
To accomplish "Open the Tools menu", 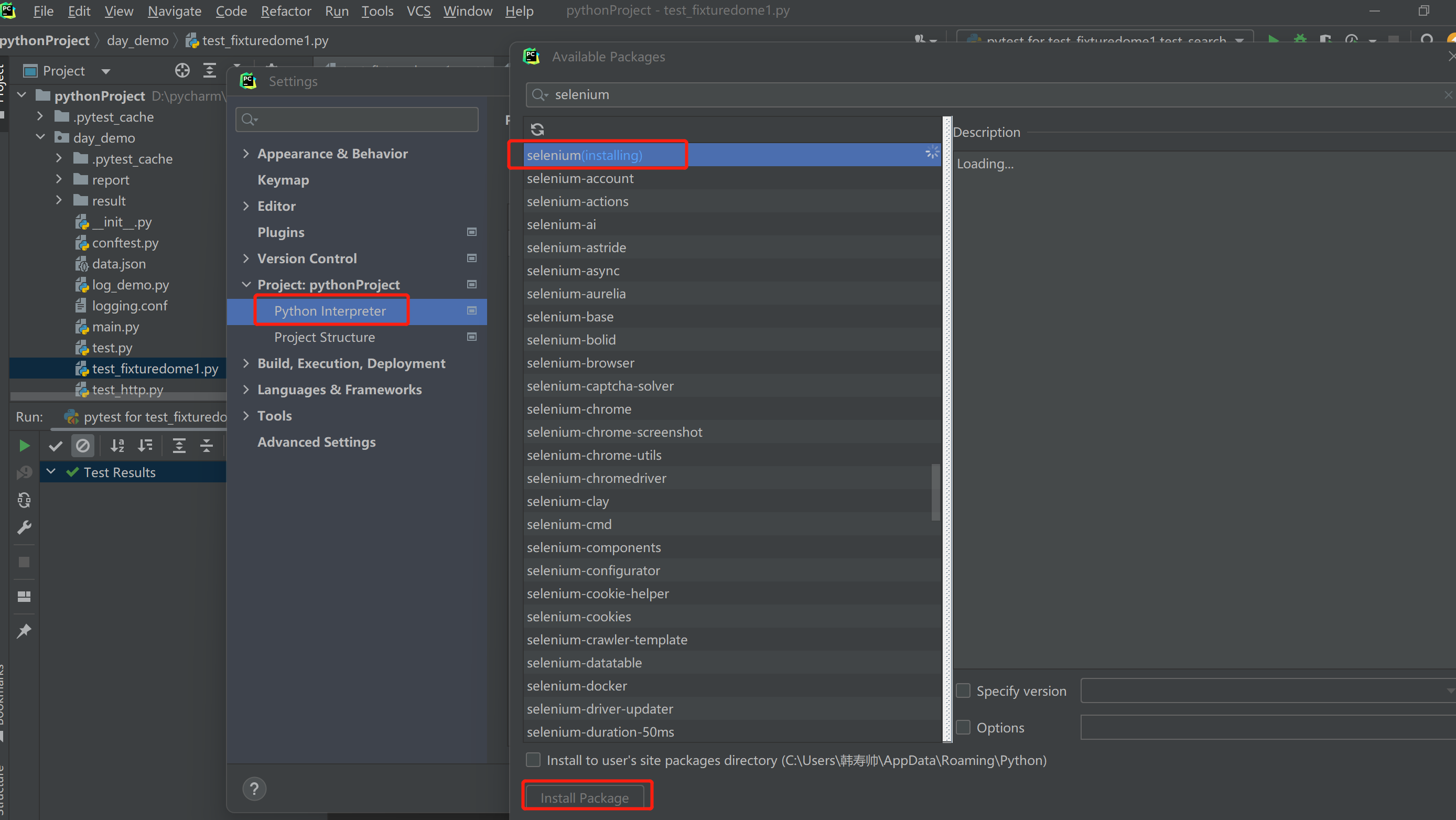I will click(x=377, y=12).
